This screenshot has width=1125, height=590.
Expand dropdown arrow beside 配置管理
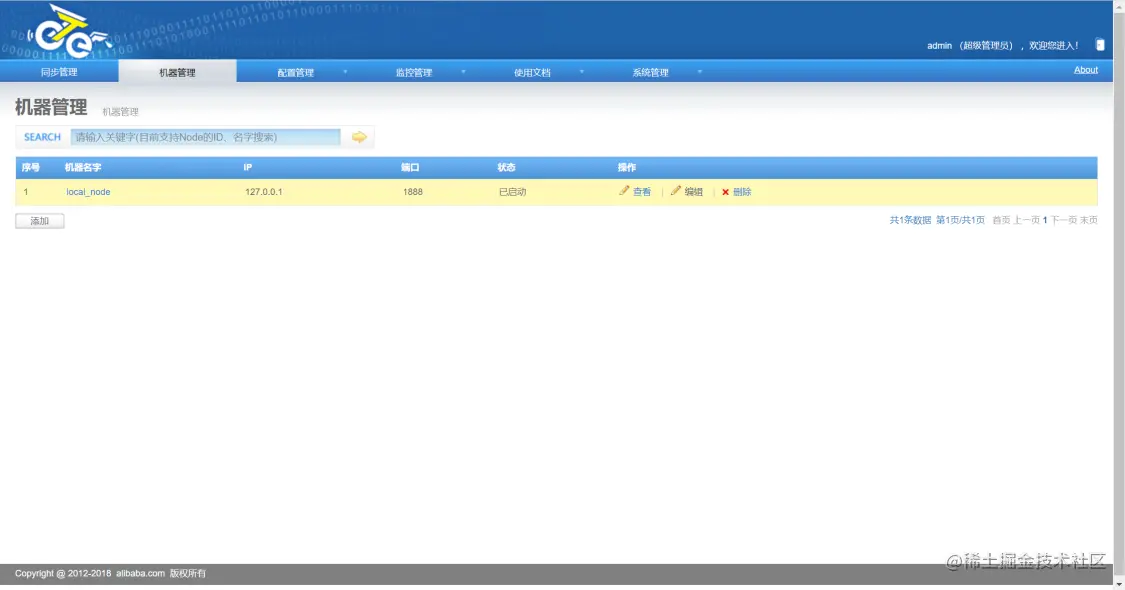coord(345,72)
